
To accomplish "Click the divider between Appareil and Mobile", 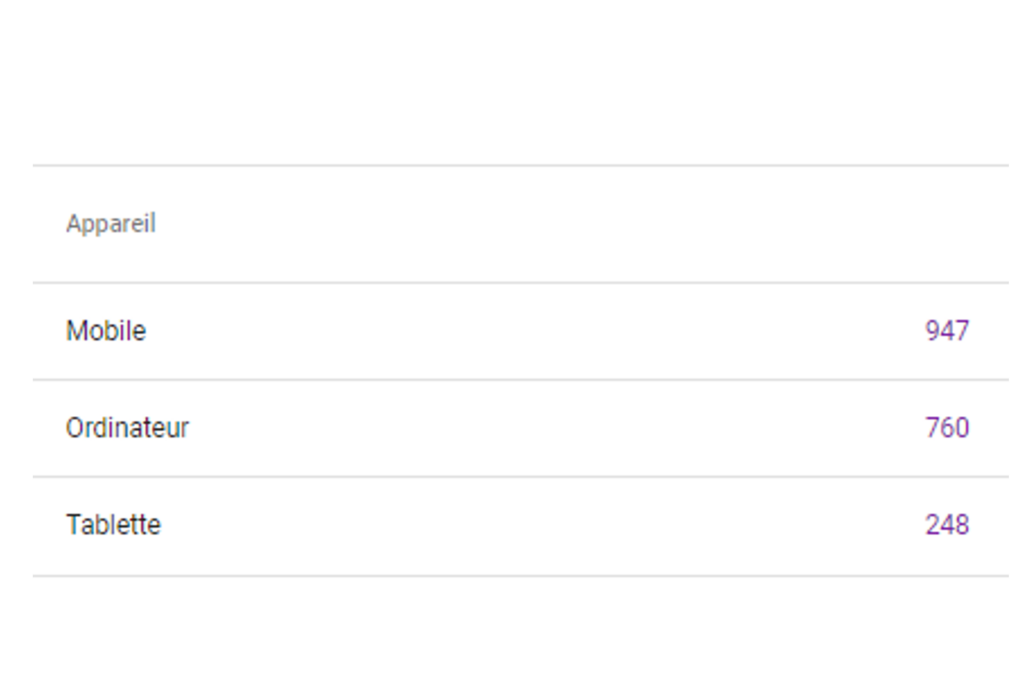I will pyautogui.click(x=520, y=282).
